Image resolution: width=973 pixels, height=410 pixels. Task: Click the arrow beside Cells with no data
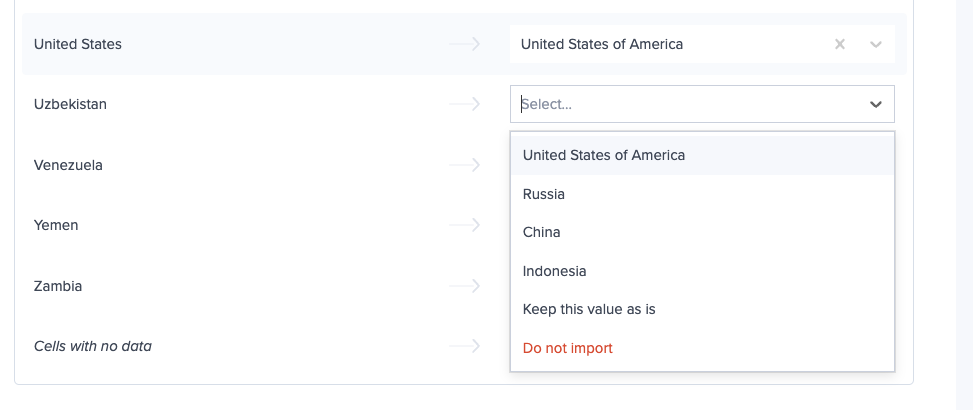point(464,346)
